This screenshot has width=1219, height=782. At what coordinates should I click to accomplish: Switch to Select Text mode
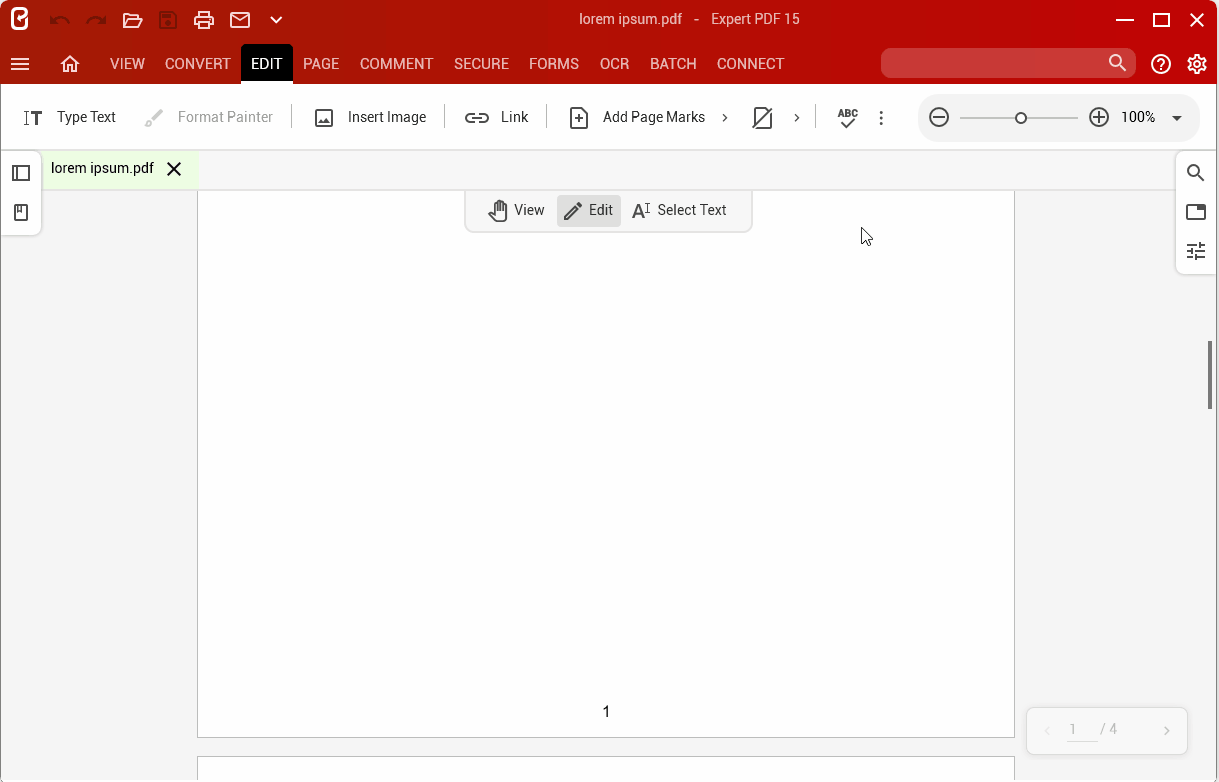coord(680,210)
